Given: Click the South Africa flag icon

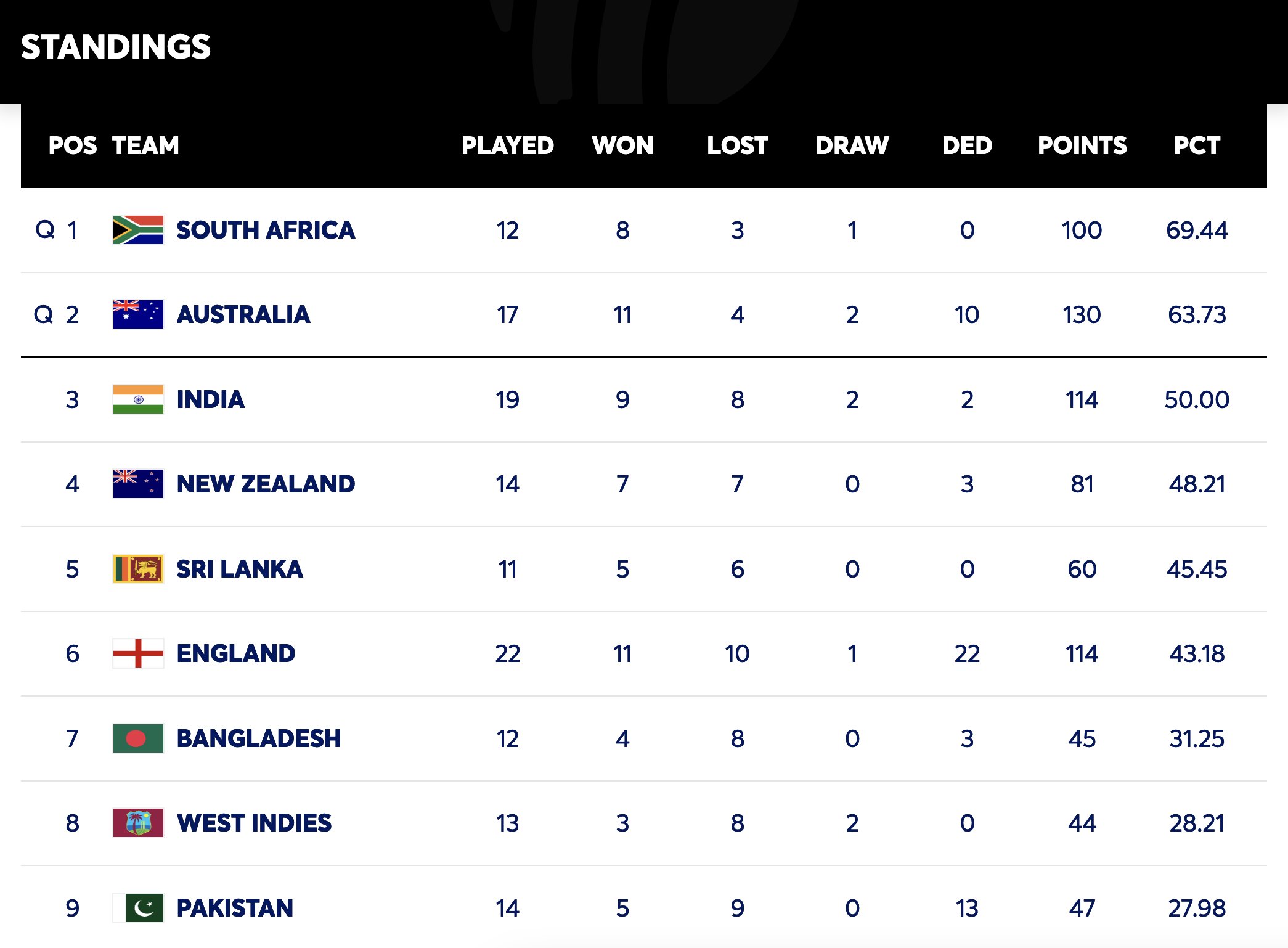Looking at the screenshot, I should (138, 230).
